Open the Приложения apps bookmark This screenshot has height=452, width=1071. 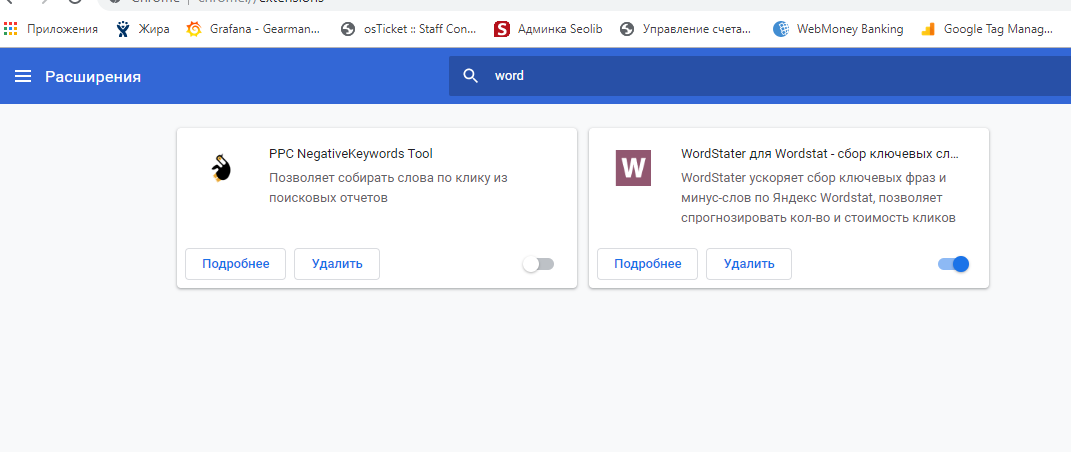point(51,29)
